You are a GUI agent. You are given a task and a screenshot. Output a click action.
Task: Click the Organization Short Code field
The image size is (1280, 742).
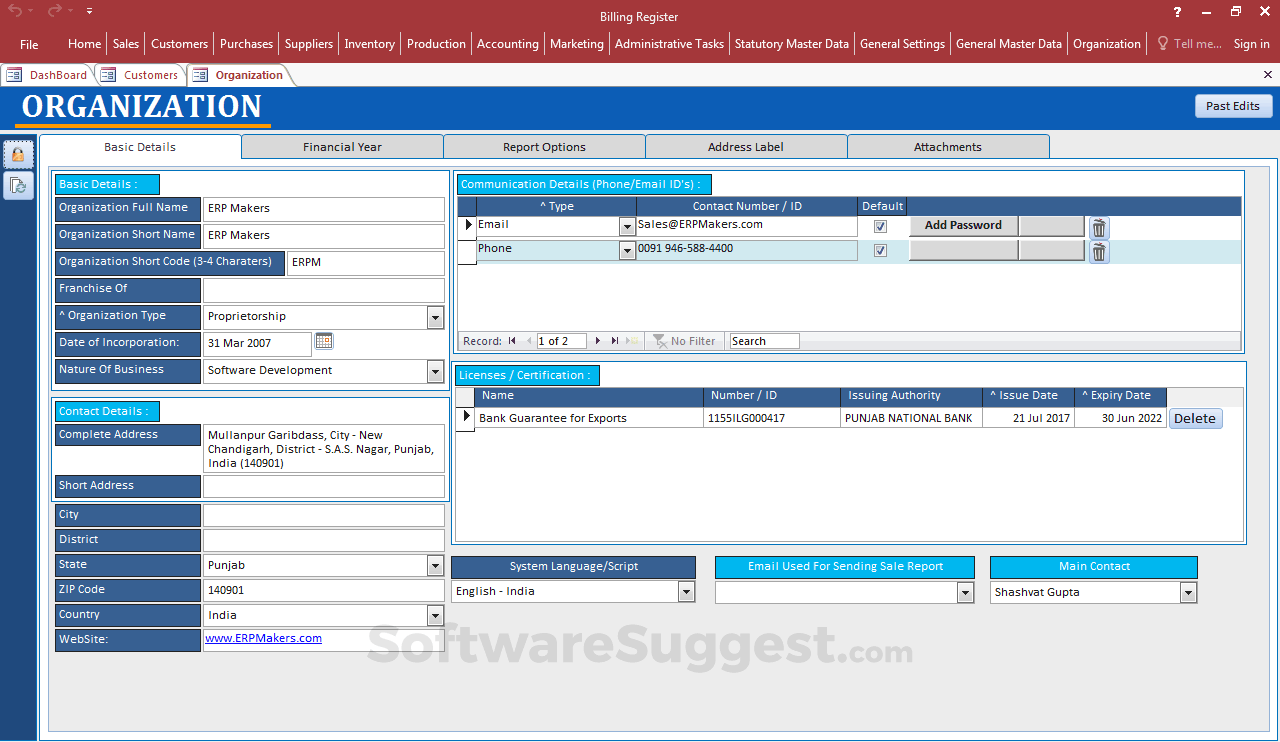click(366, 263)
